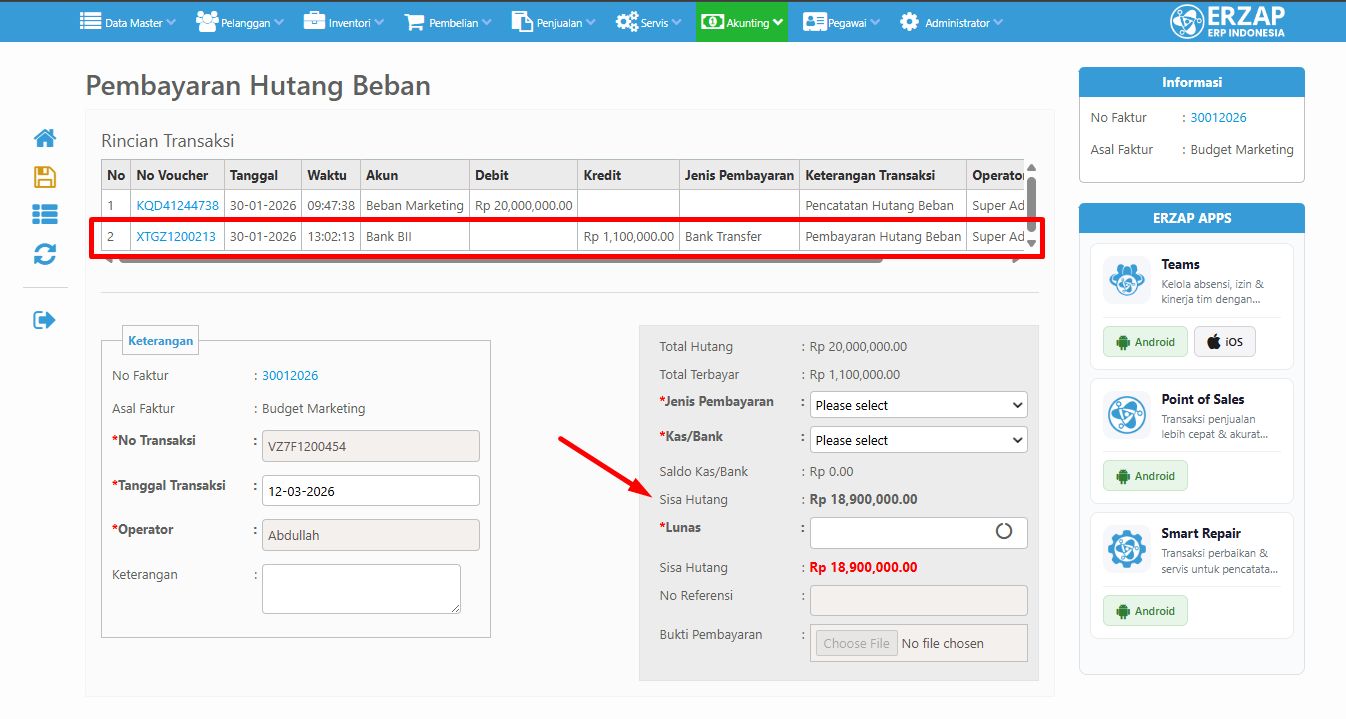Open the Kas/Bank select dropdown
Screen dimensions: 1346x719
tap(918, 440)
